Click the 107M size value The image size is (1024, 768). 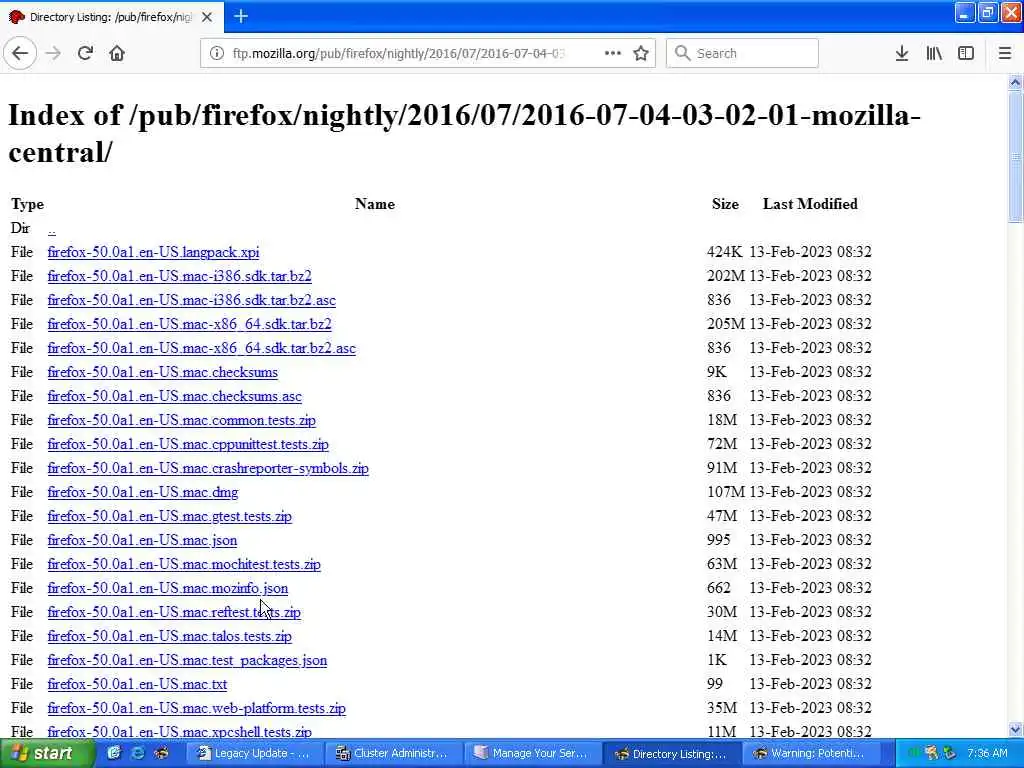point(726,492)
